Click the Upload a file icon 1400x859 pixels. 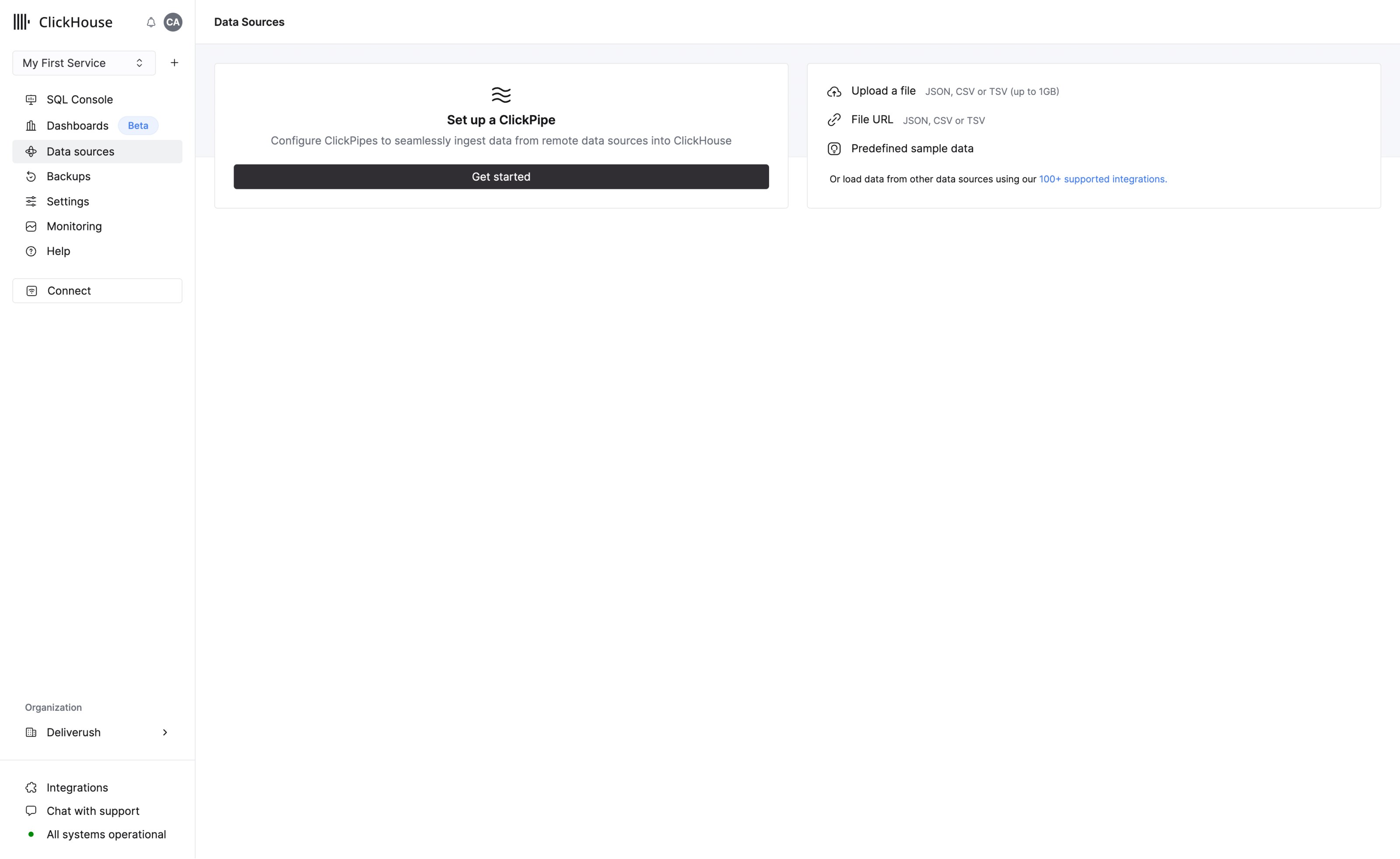(834, 91)
